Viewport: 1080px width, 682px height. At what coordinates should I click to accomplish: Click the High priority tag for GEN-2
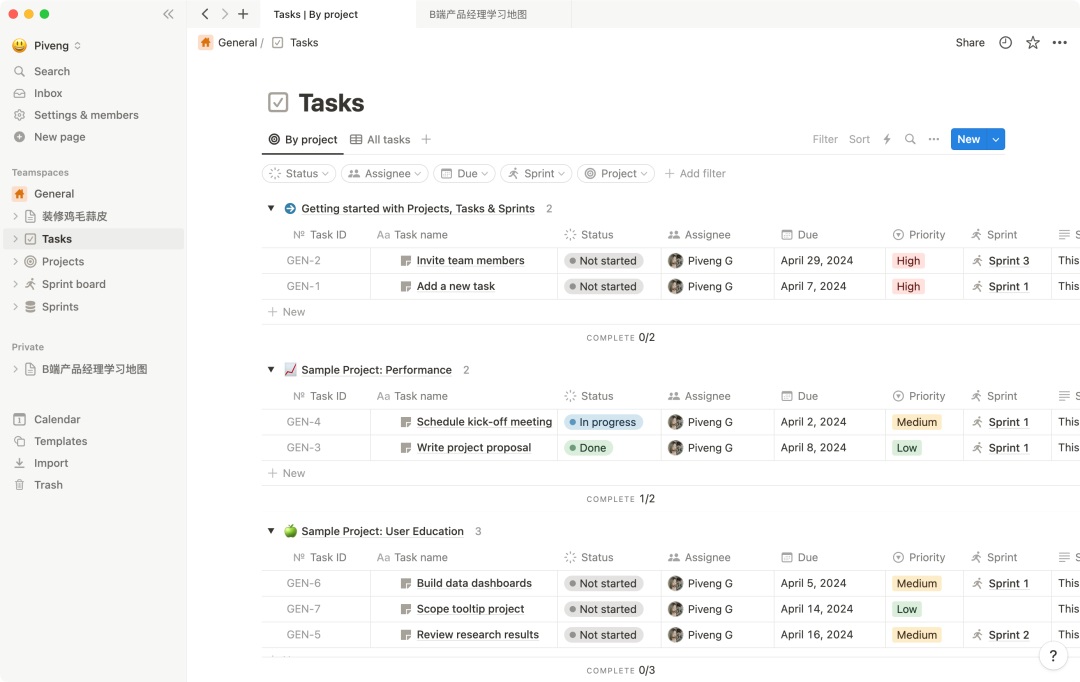[x=908, y=261]
